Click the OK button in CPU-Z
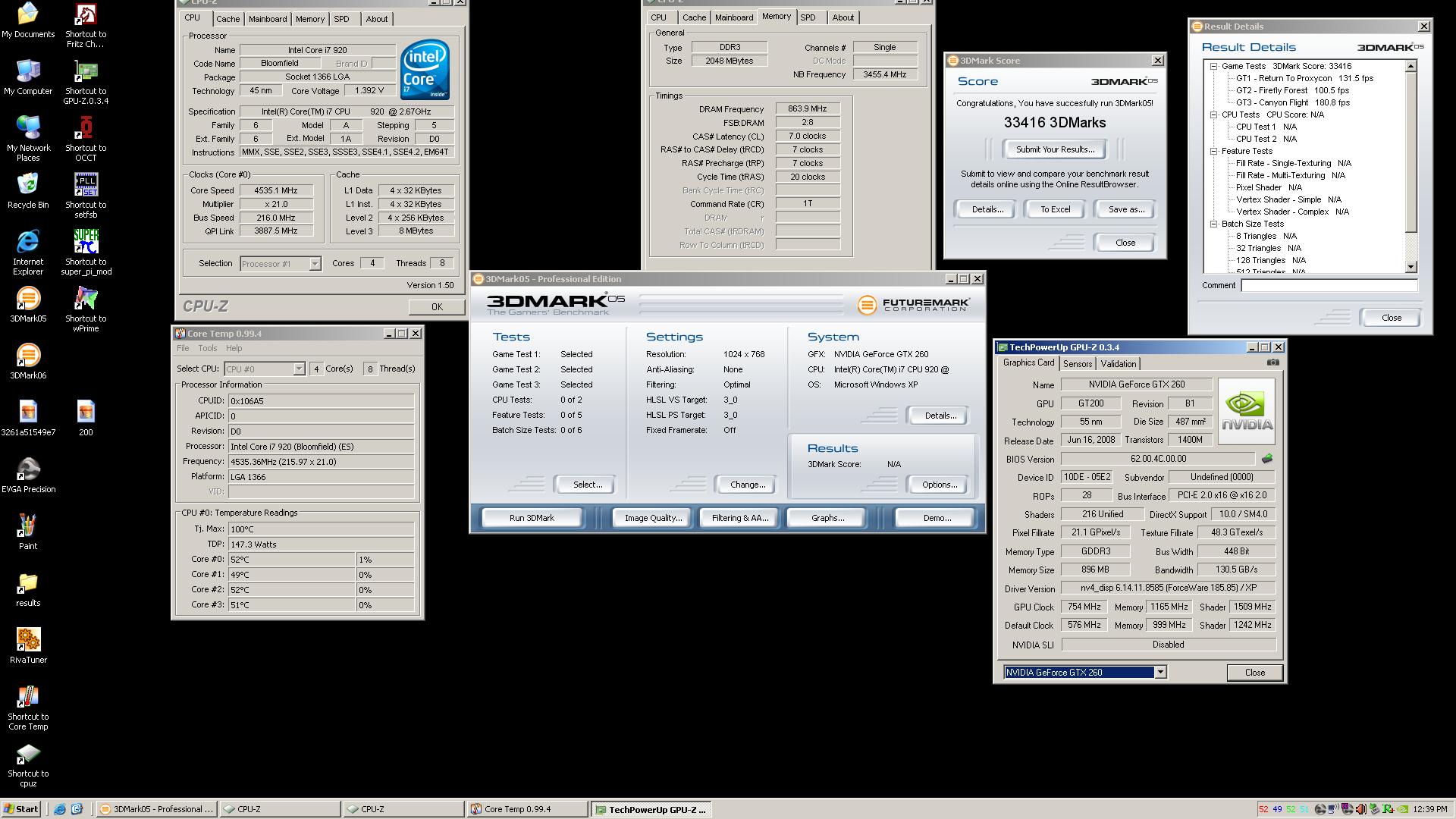 tap(437, 306)
